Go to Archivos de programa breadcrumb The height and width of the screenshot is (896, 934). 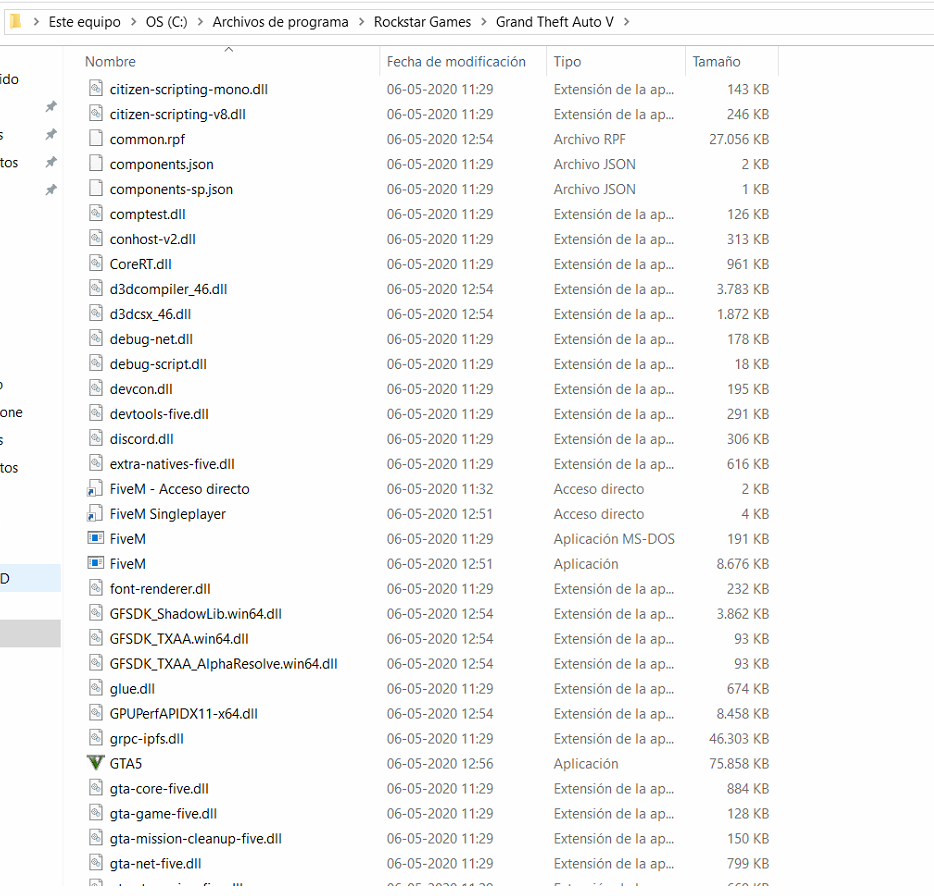(x=281, y=22)
